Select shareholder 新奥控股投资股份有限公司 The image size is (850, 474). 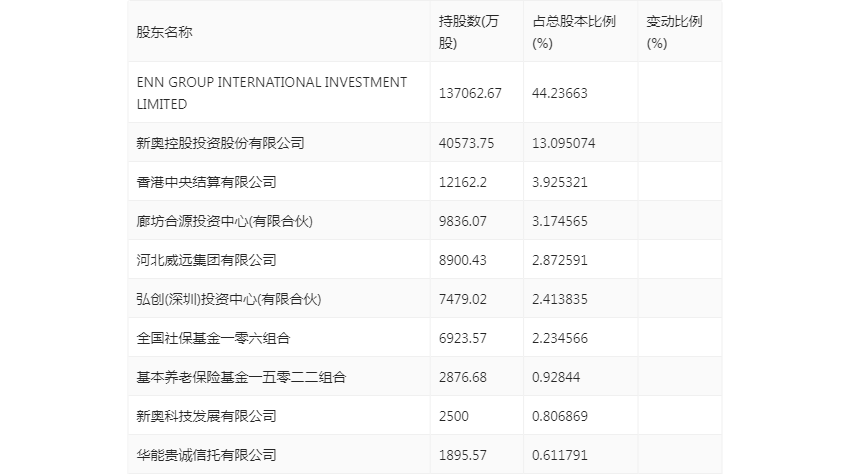click(220, 143)
